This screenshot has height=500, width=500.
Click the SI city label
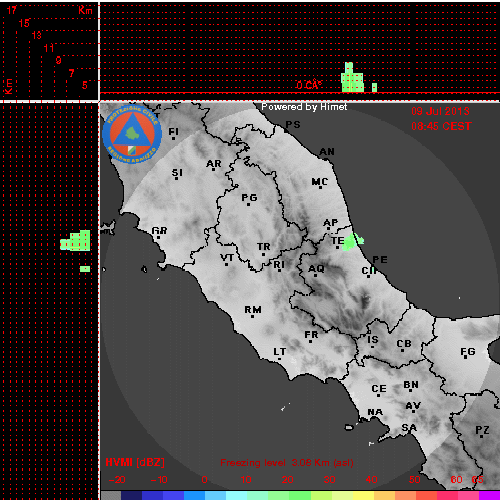pos(177,173)
